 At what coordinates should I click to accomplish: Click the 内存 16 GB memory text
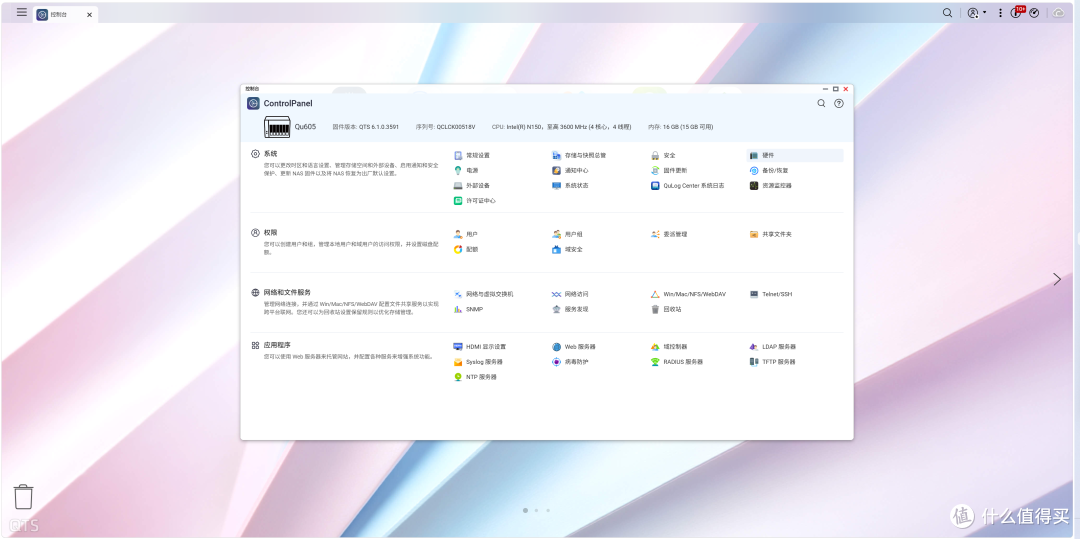(x=681, y=127)
